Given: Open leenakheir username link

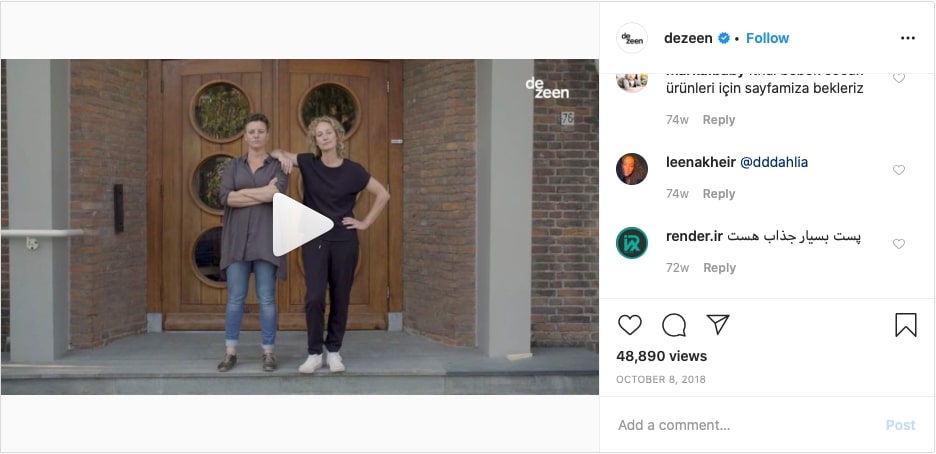Looking at the screenshot, I should coord(701,162).
